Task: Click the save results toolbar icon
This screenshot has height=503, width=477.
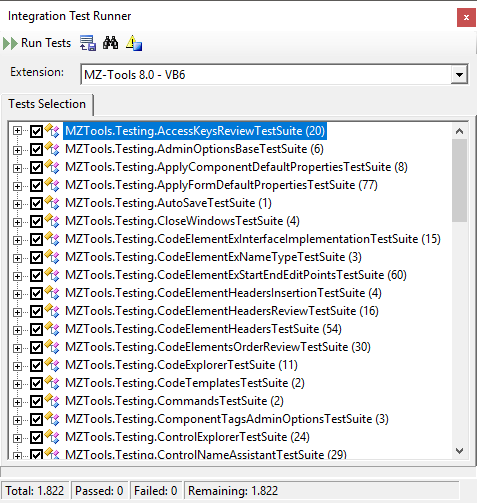Action: click(88, 43)
